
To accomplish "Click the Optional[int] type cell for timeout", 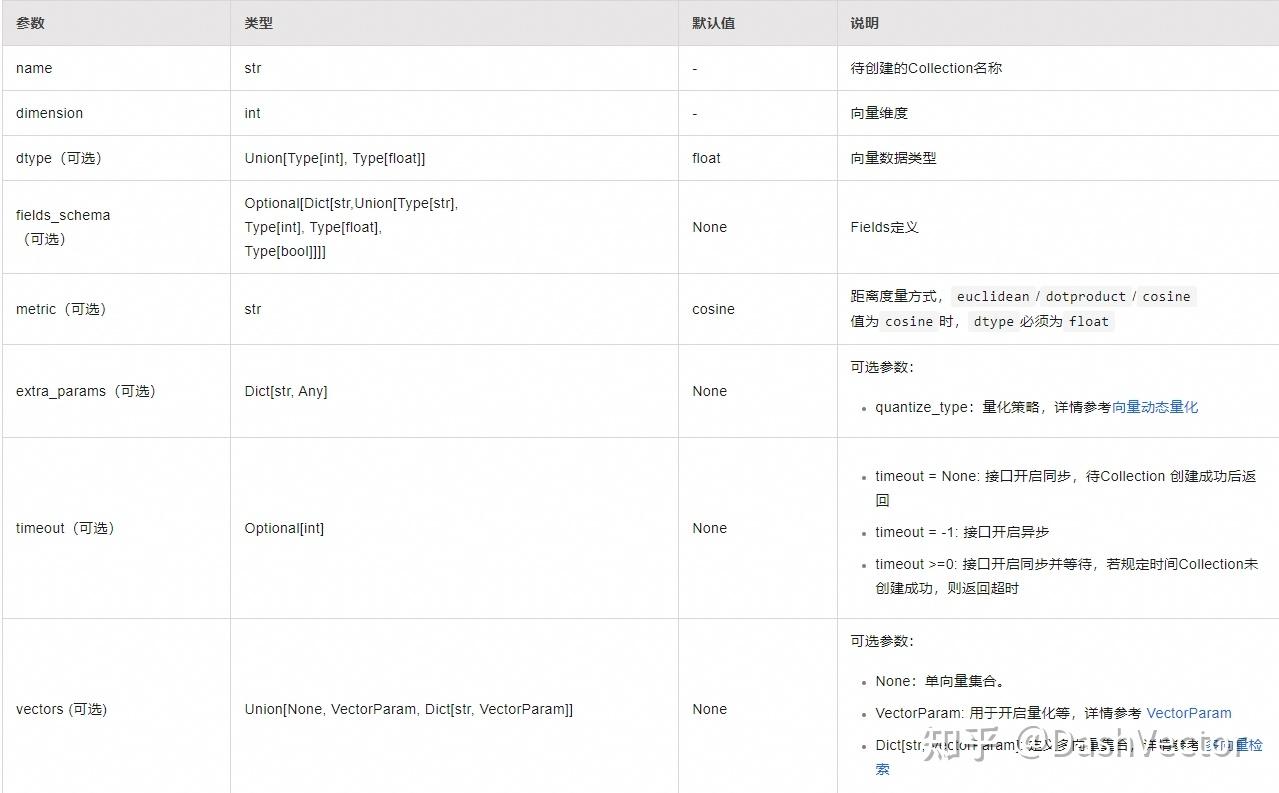I will 282,528.
